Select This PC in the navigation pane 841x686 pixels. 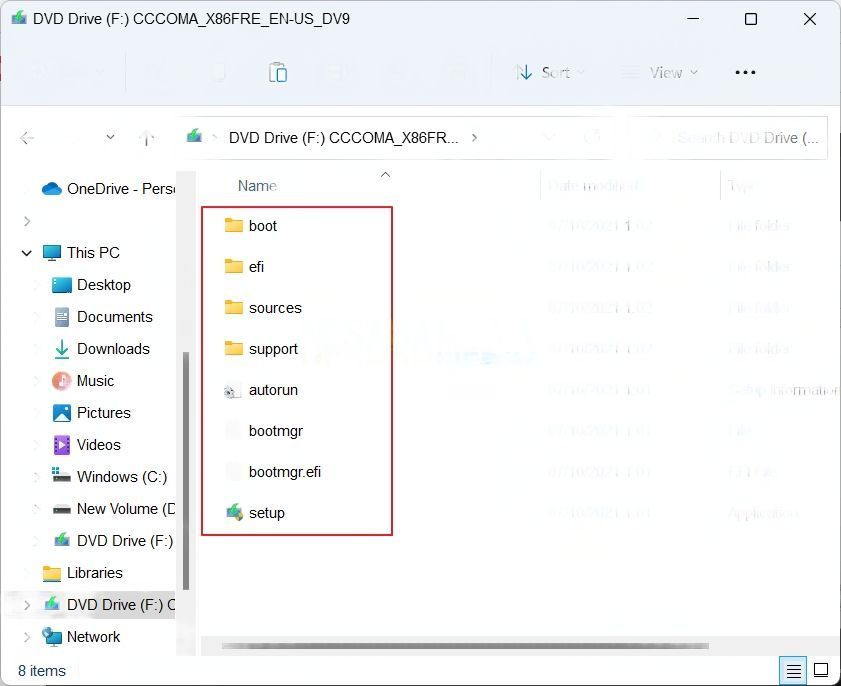(82, 253)
